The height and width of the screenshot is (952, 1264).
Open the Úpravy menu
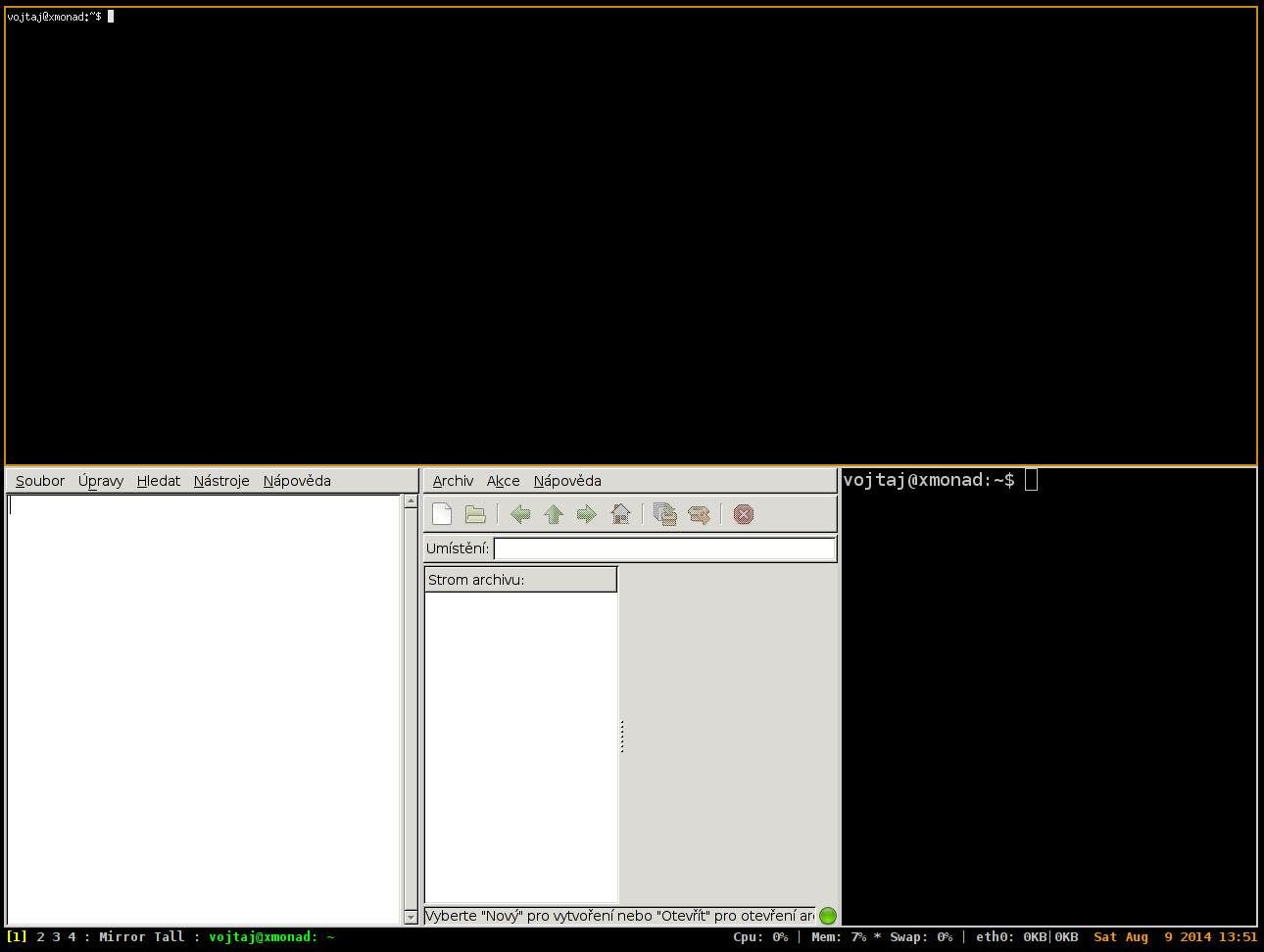(x=101, y=481)
